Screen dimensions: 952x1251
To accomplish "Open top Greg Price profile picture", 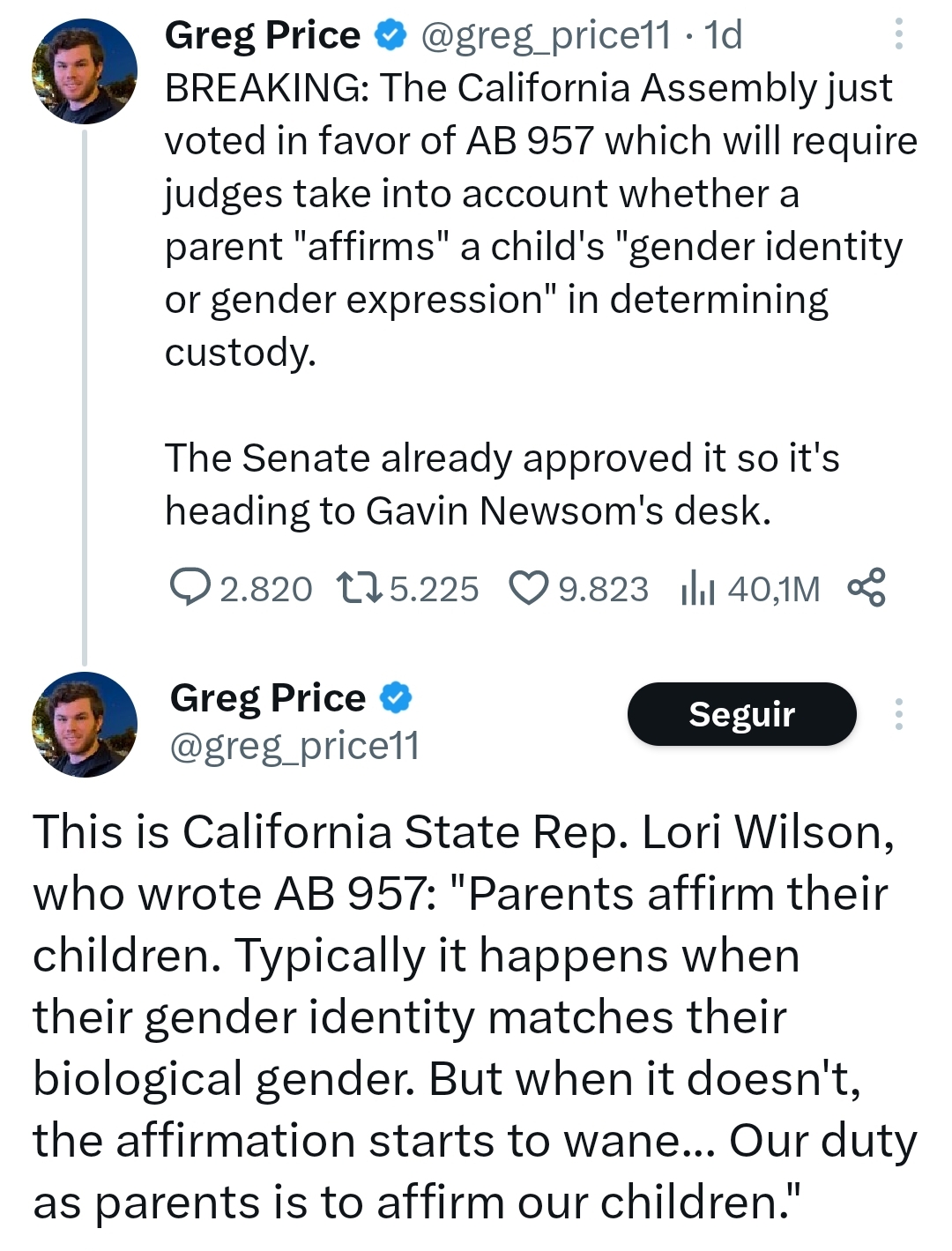I will (85, 71).
